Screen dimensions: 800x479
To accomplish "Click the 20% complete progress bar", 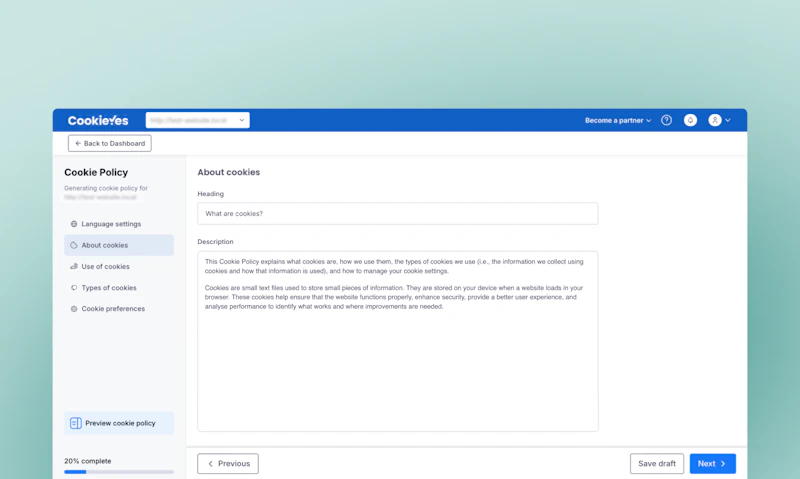I will tap(119, 472).
